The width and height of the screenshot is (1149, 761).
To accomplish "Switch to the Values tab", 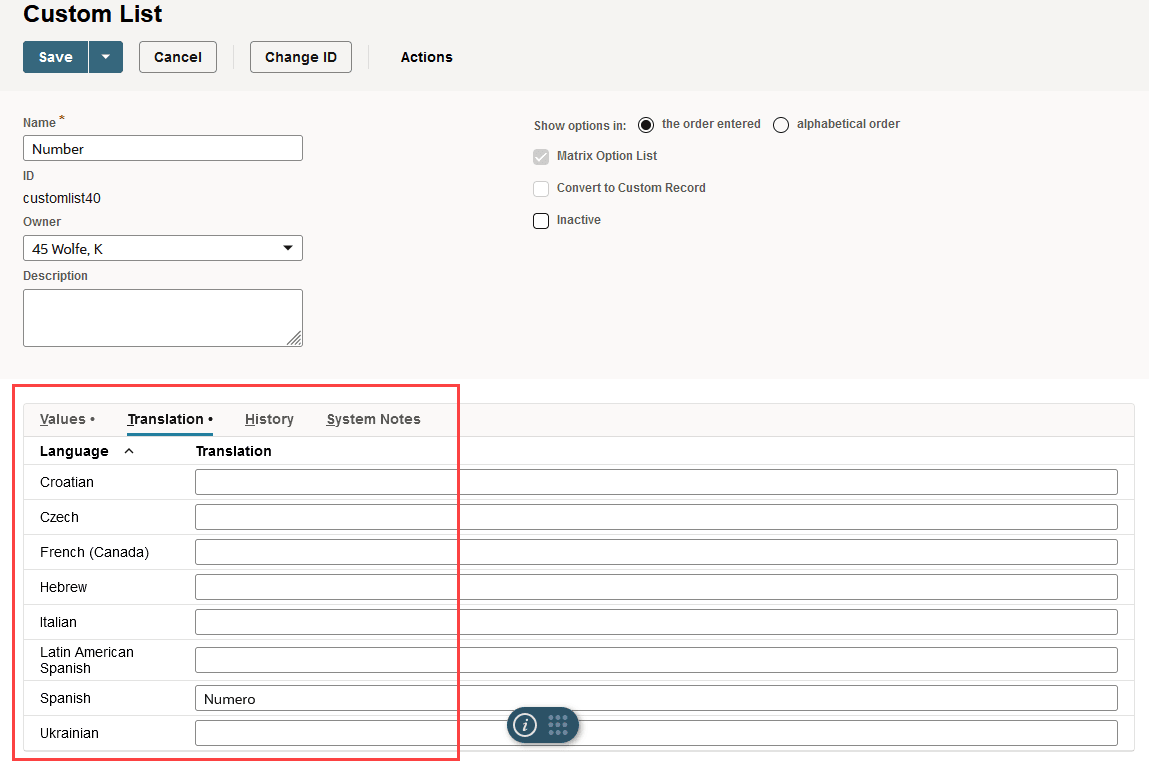I will click(x=67, y=419).
